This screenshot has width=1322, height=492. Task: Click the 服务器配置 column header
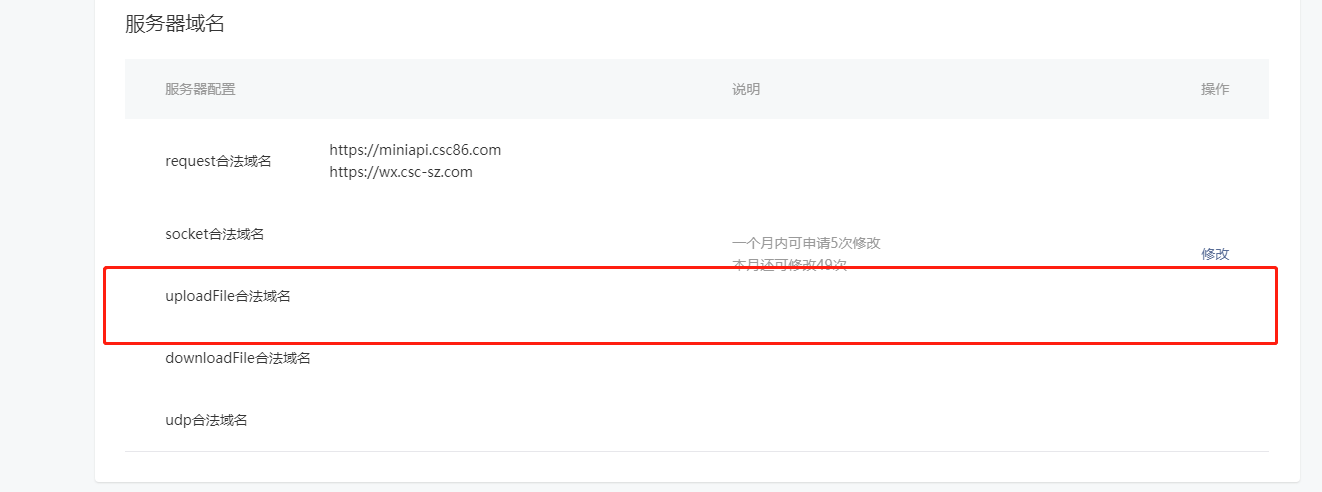tap(200, 89)
